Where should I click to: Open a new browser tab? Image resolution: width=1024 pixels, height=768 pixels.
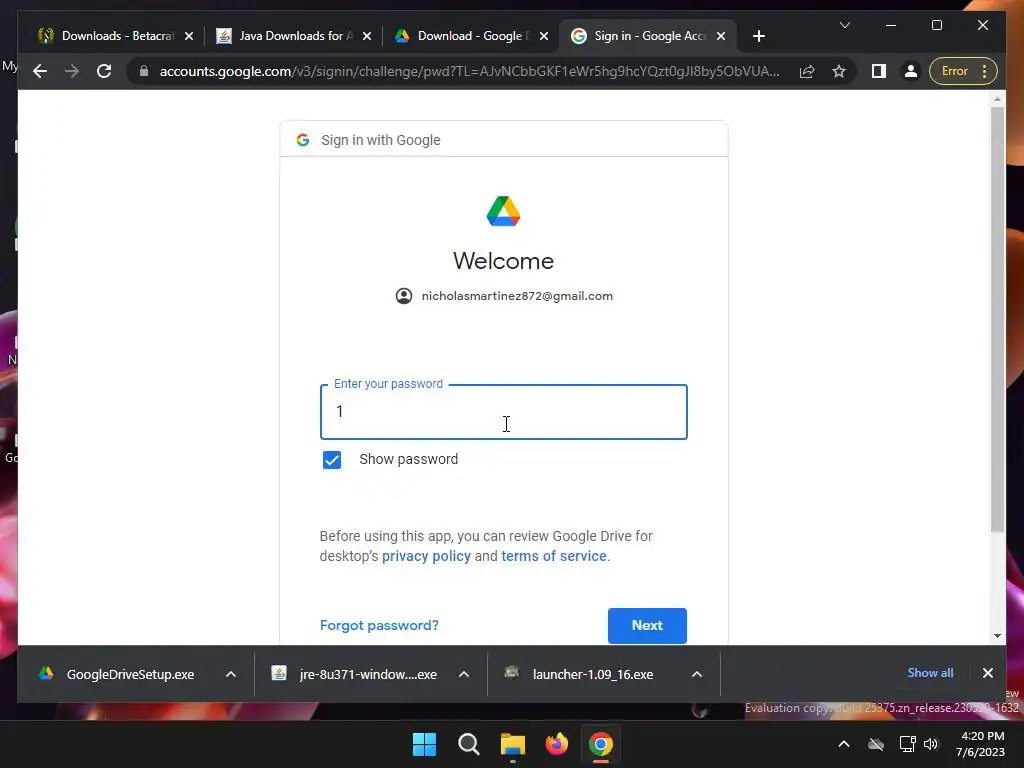tap(758, 36)
